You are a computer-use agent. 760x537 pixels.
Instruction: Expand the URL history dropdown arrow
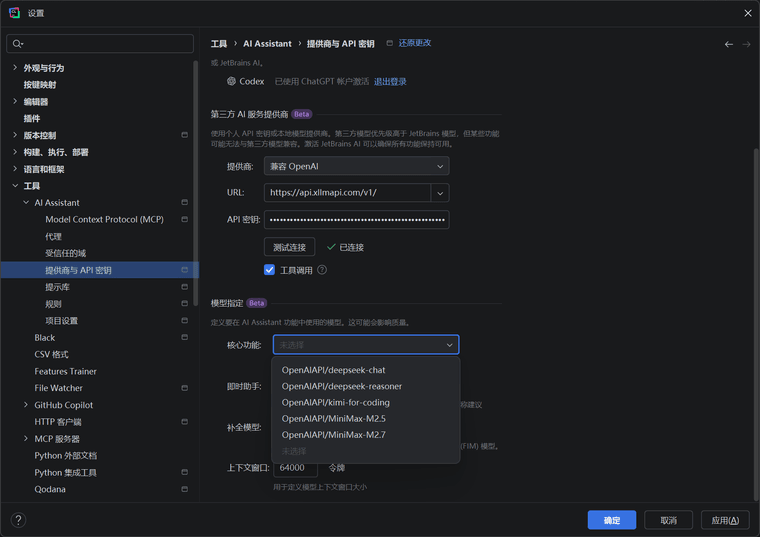(x=440, y=193)
